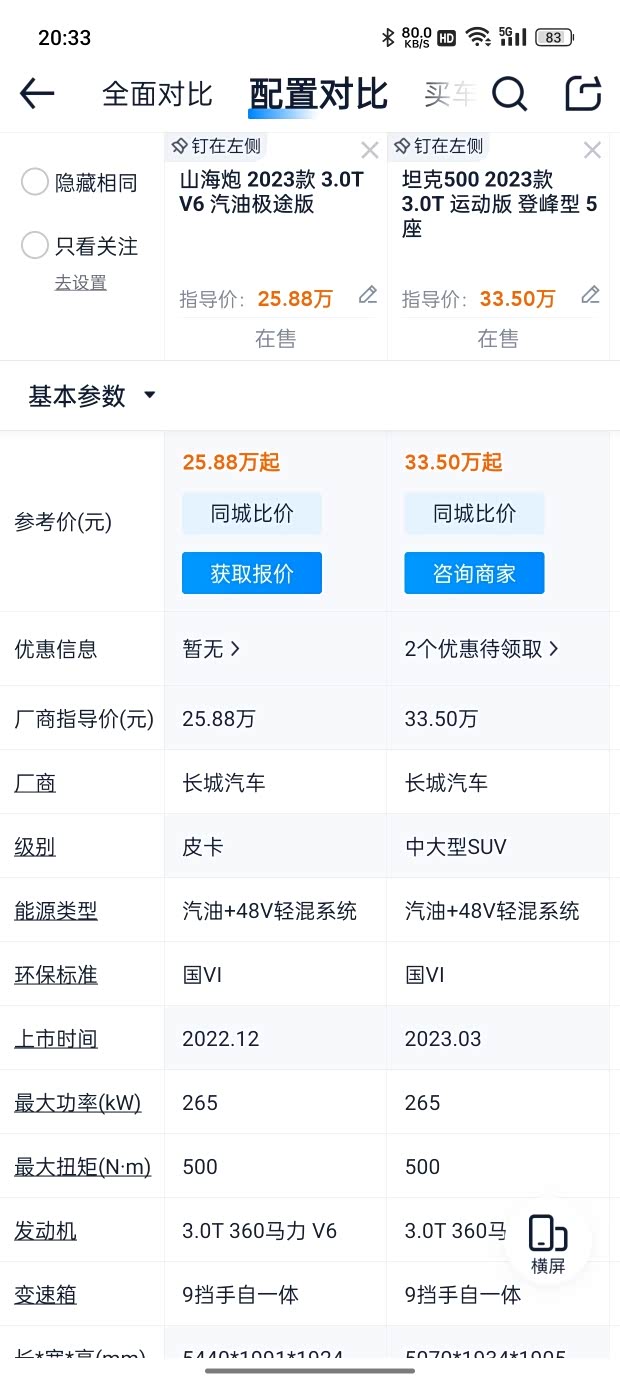Tap the share icon at top right

click(x=583, y=94)
